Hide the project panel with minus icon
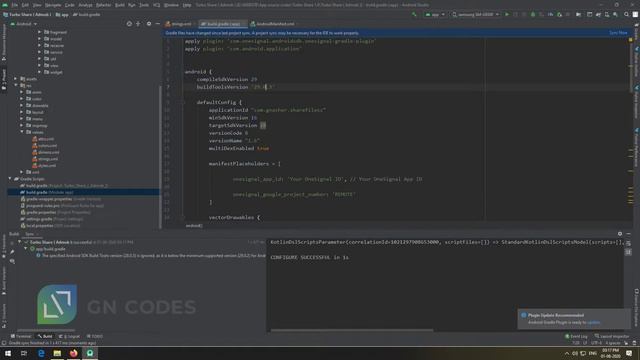The height and width of the screenshot is (360, 640). click(x=158, y=24)
